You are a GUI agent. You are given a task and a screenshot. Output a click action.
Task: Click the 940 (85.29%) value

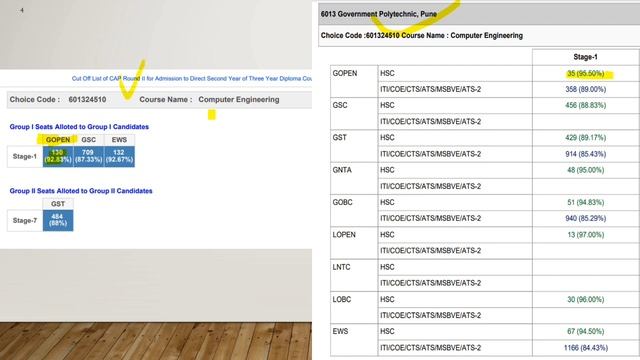coord(585,218)
